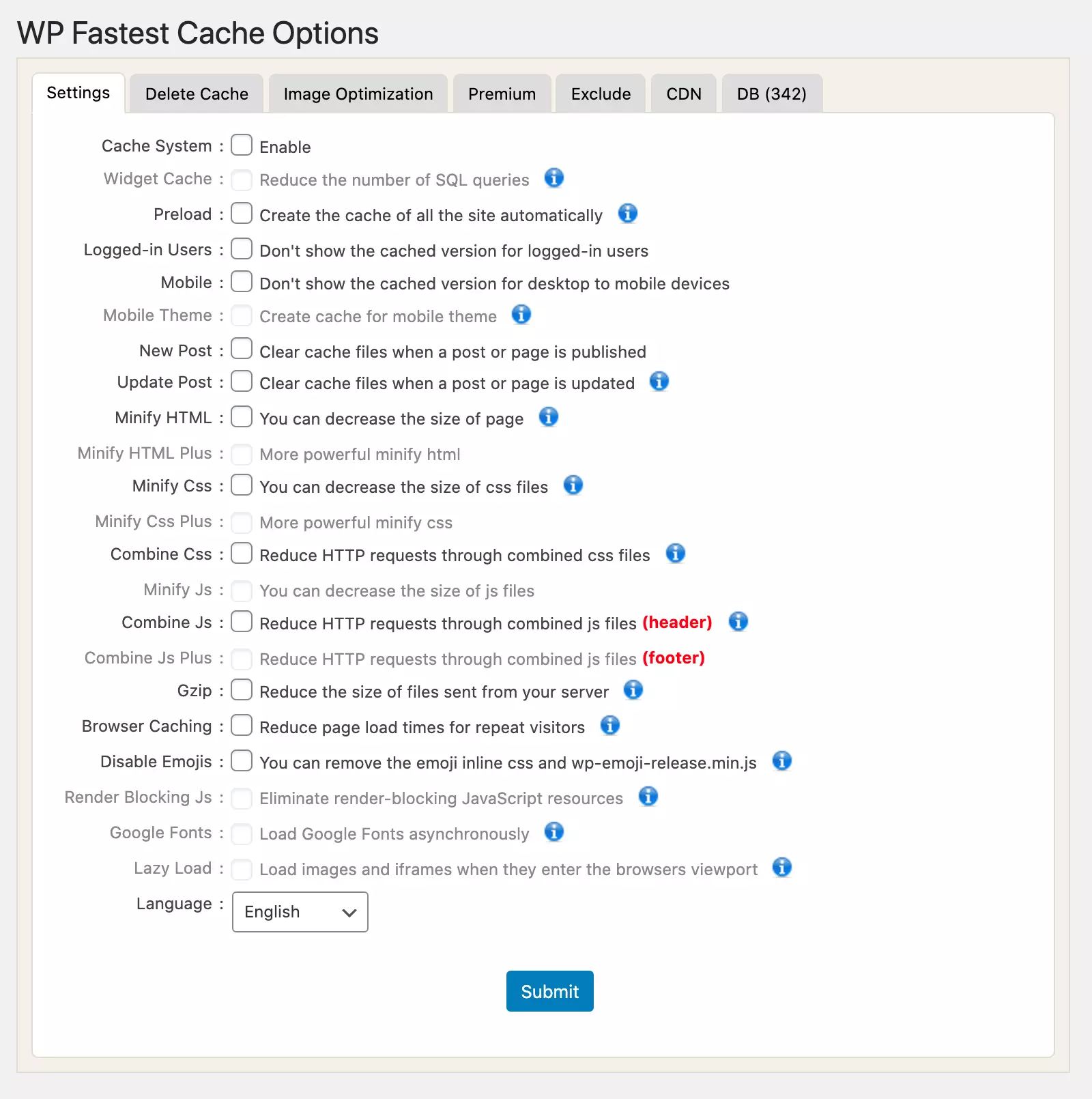Image resolution: width=1092 pixels, height=1099 pixels.
Task: Enable the Combine Css checkbox
Action: (x=242, y=553)
